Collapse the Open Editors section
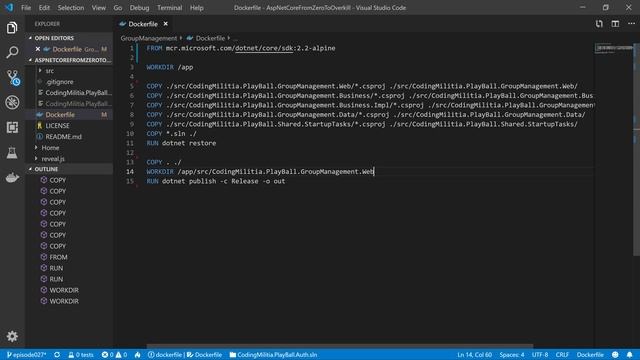Screen dimensions: 640x360 coord(54,38)
